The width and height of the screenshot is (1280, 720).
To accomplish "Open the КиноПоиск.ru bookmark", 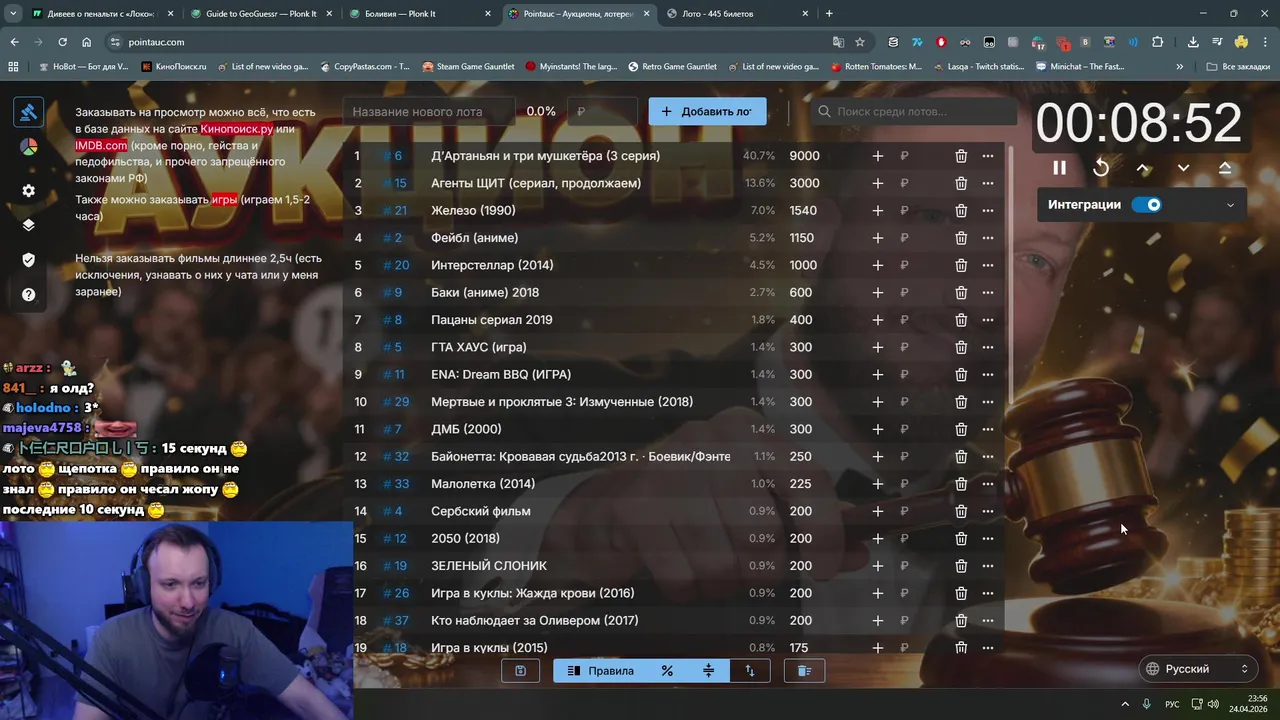I will [174, 67].
